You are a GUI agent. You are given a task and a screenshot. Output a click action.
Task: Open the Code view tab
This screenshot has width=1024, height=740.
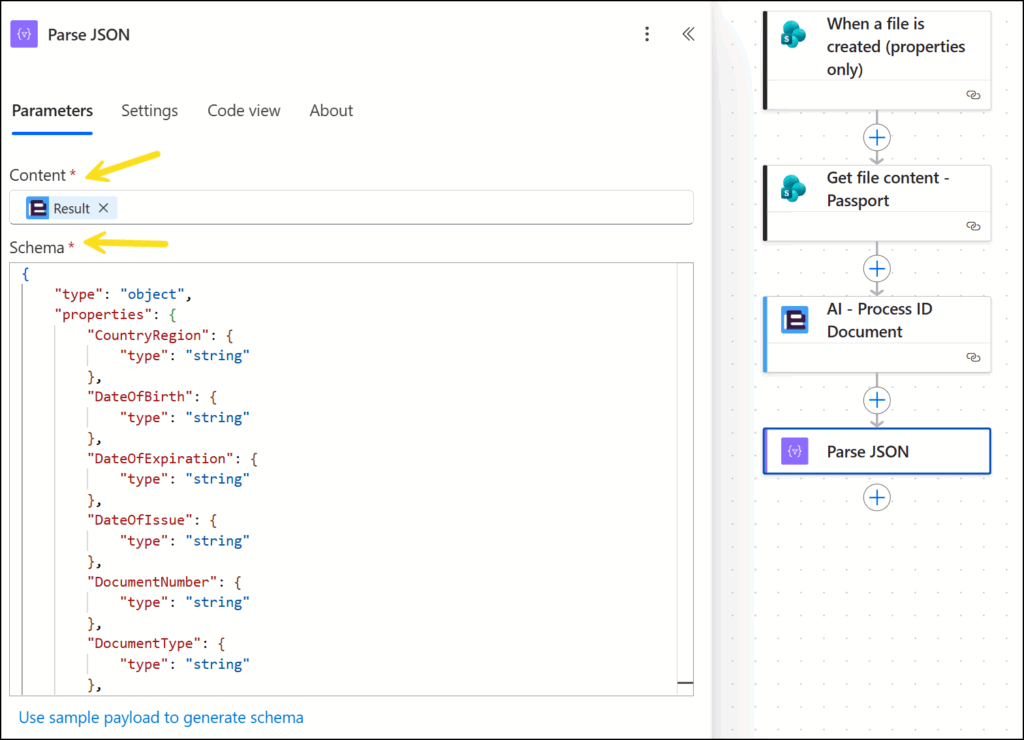point(244,111)
